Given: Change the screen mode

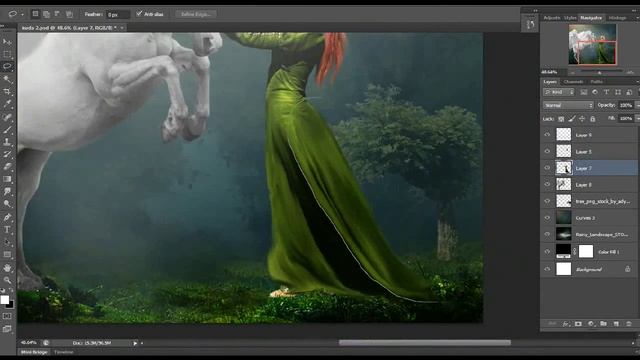Looking at the screenshot, I should coord(7,329).
